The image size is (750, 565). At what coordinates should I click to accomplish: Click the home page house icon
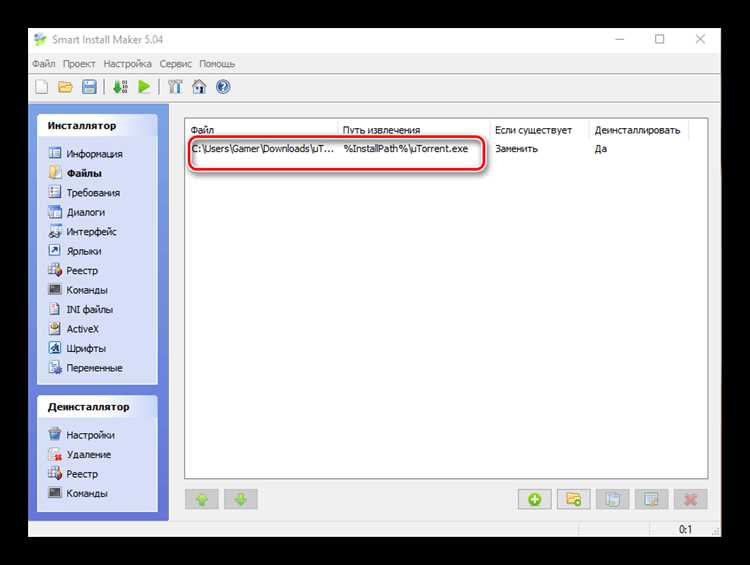tap(199, 87)
